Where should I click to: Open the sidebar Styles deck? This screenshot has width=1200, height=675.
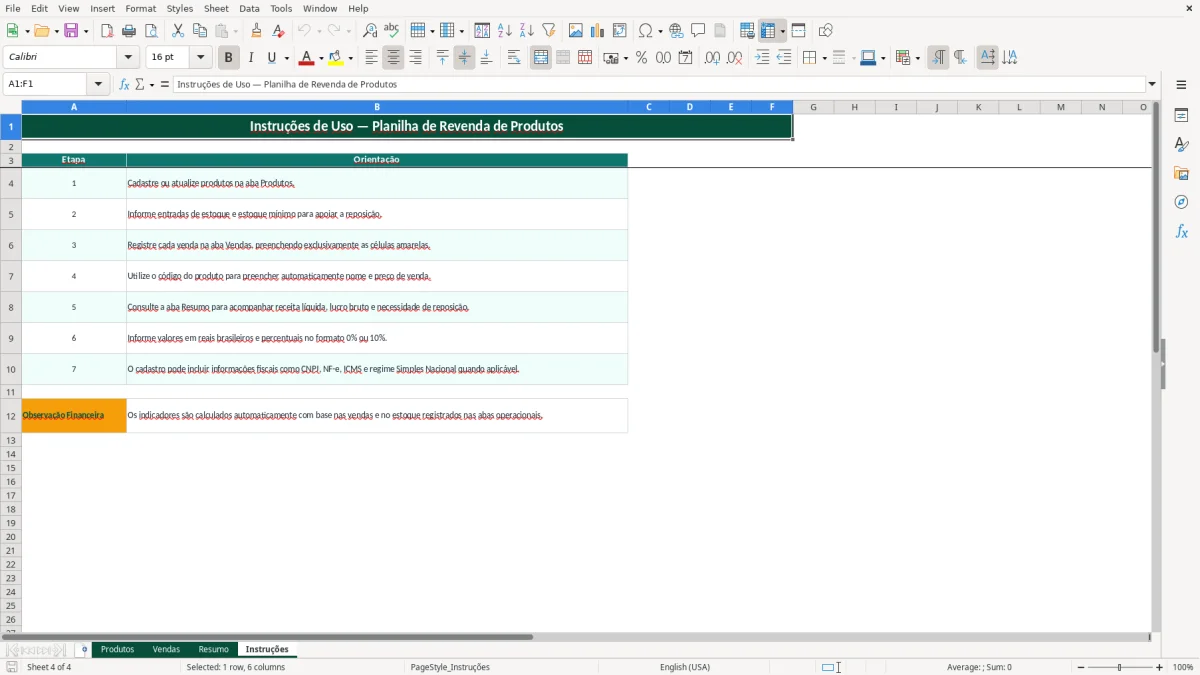click(x=1181, y=144)
